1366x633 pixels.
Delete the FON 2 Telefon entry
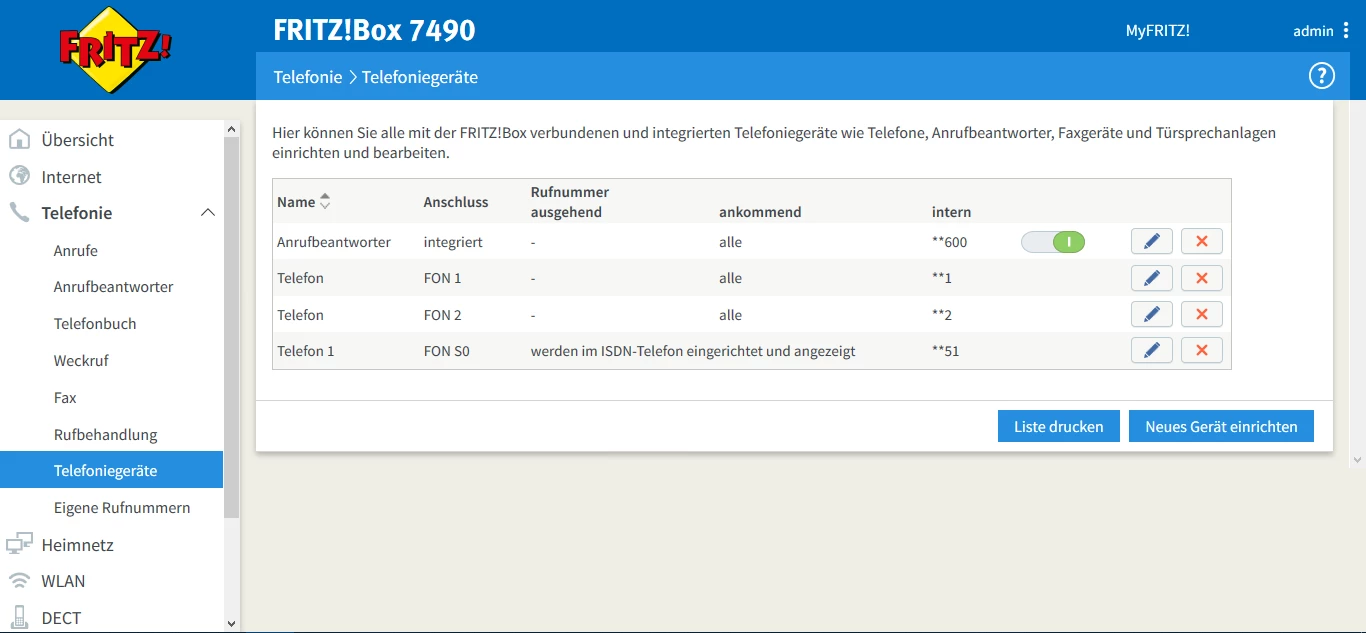pyautogui.click(x=1202, y=314)
